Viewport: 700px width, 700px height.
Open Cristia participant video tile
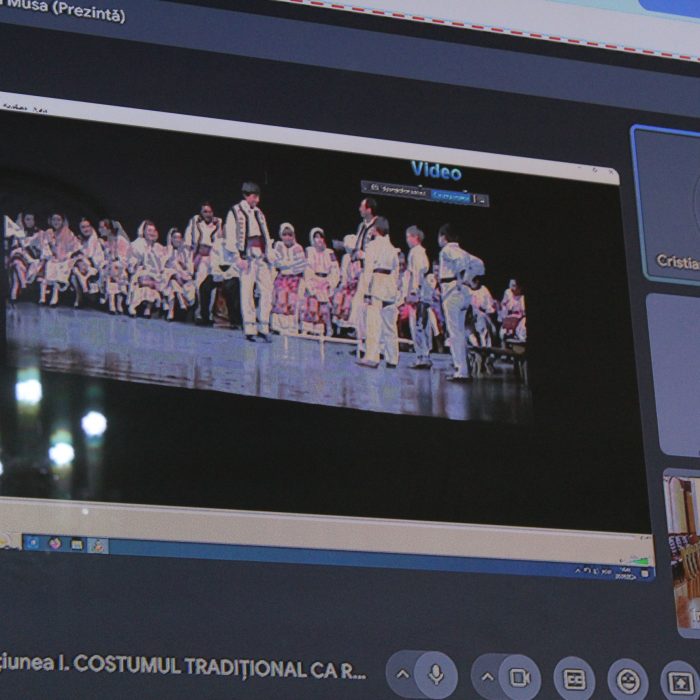tap(668, 205)
